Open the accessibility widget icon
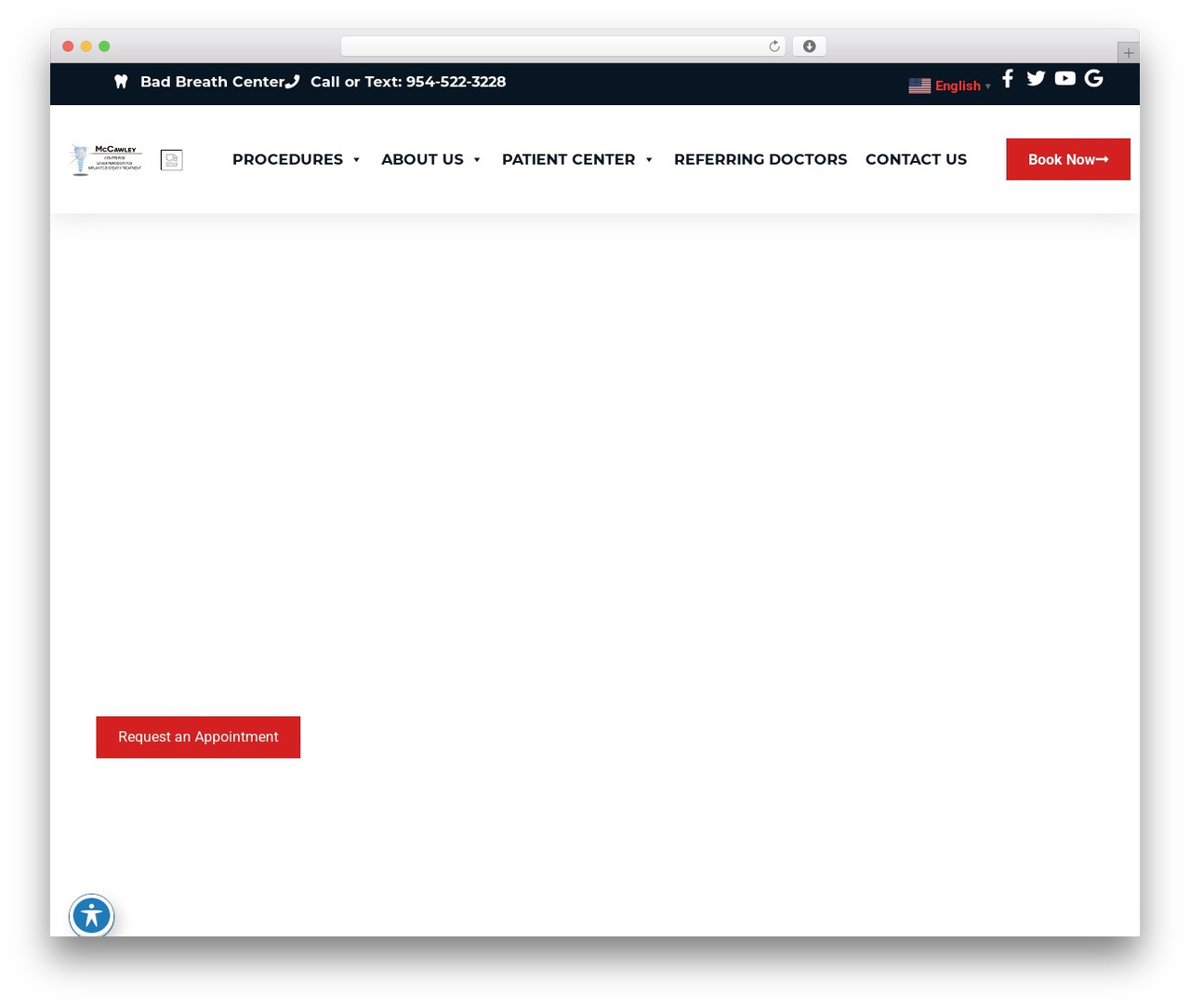The height and width of the screenshot is (1008, 1190). tap(91, 917)
